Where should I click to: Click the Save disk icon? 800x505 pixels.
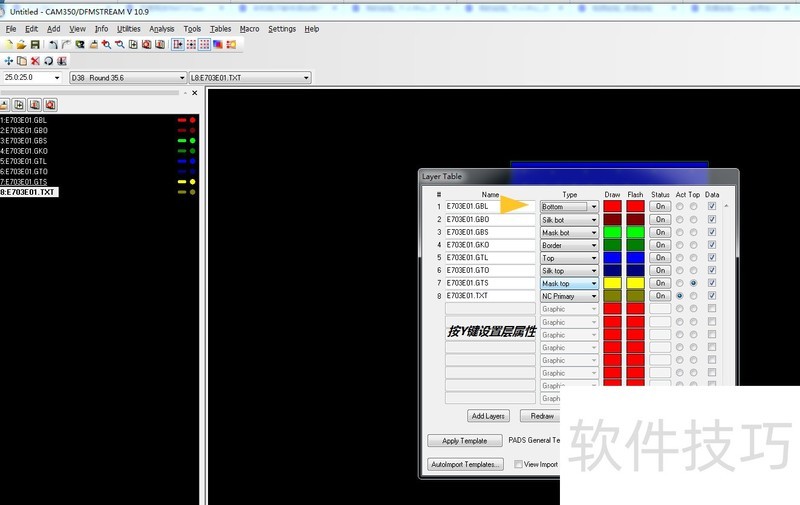[34, 45]
